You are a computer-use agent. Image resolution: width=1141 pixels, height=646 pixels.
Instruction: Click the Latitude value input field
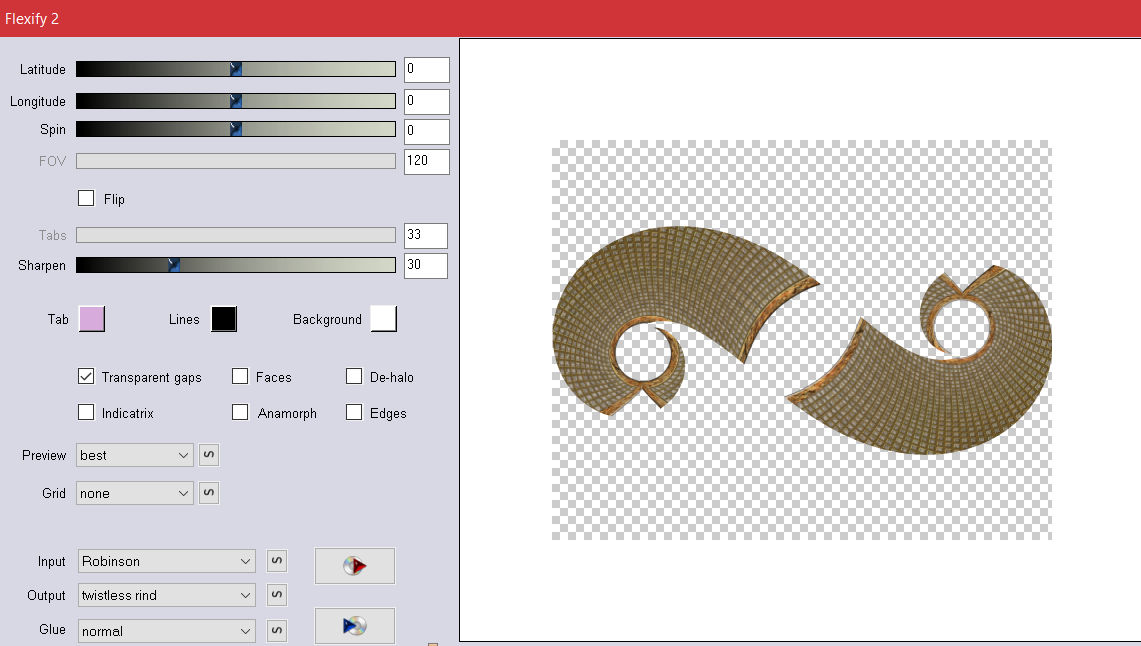tap(426, 70)
